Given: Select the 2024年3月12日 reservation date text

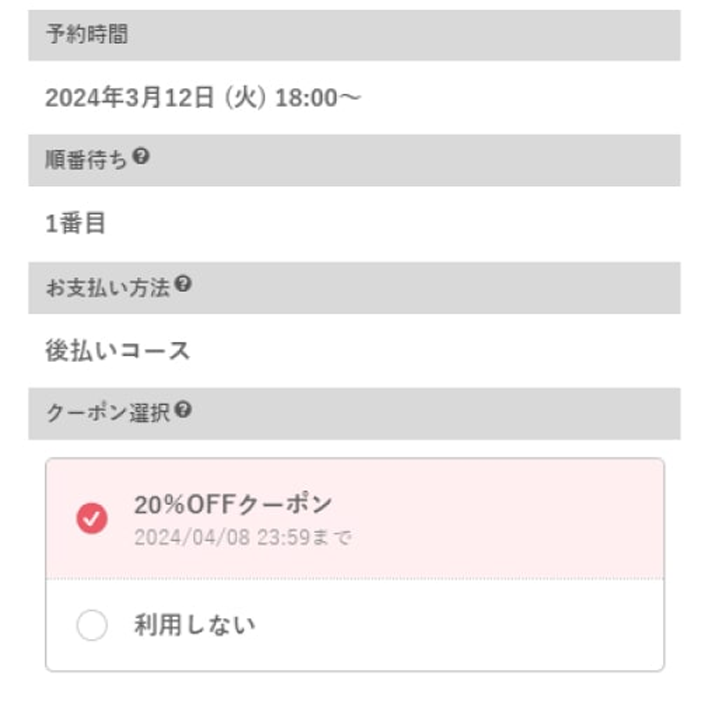Looking at the screenshot, I should click(130, 97).
